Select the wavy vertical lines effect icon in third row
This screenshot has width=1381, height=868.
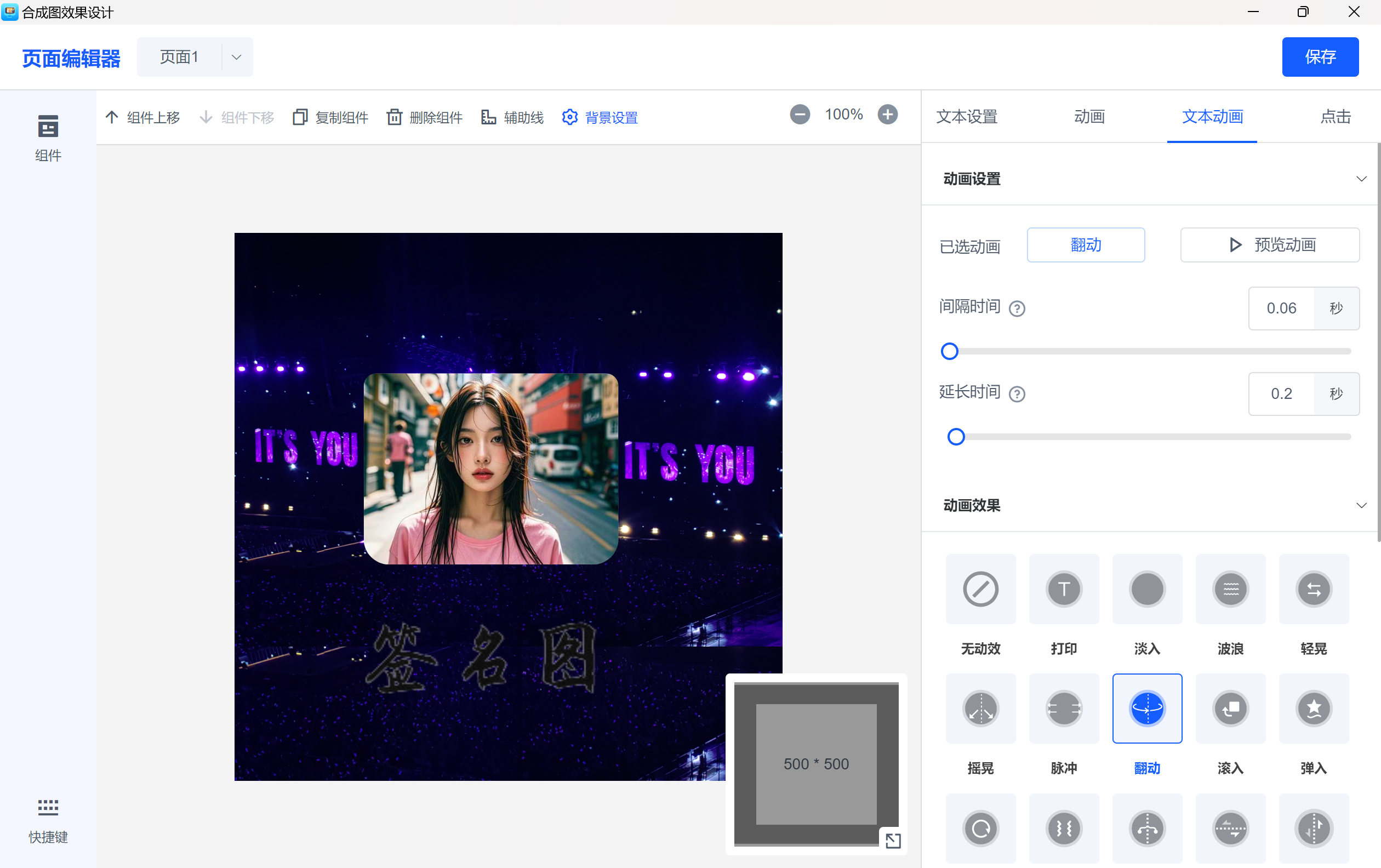(1064, 829)
